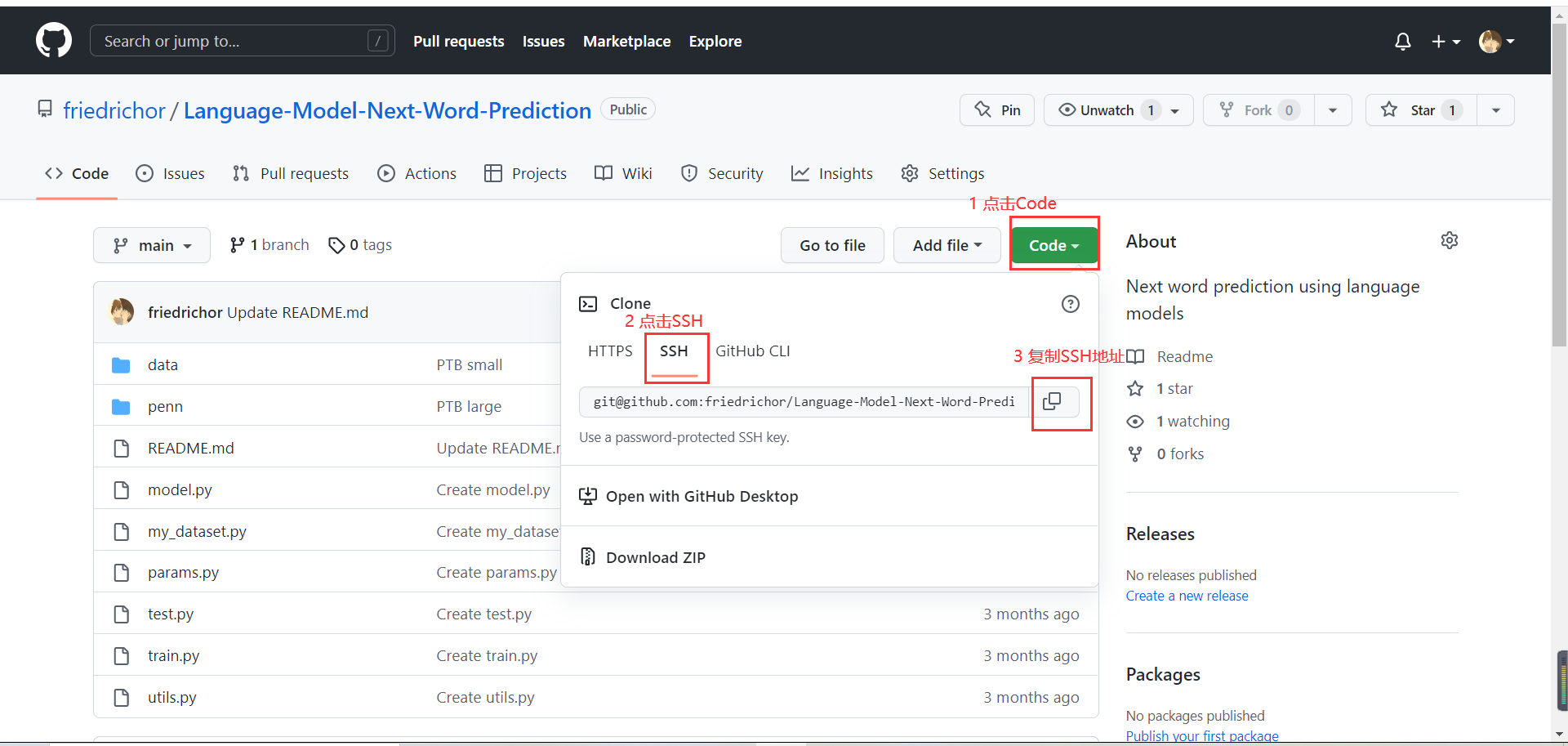1568x746 pixels.
Task: Pin this repository
Action: coord(997,109)
